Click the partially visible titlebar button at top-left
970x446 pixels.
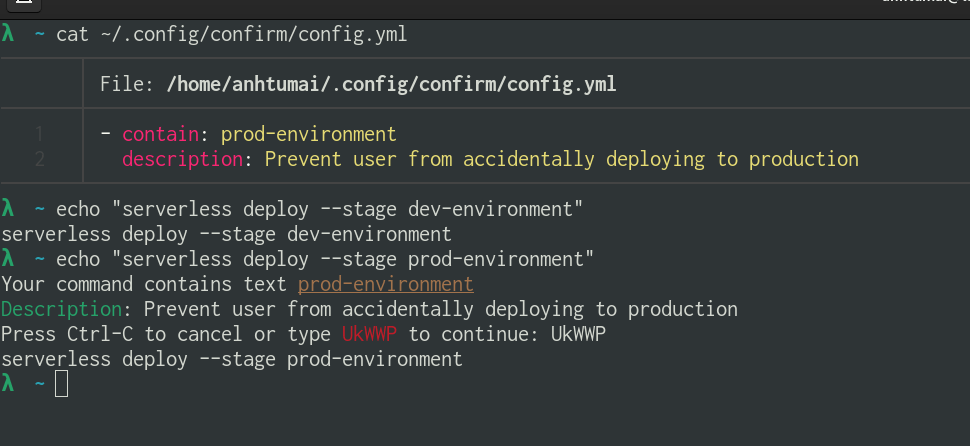[x=24, y=5]
